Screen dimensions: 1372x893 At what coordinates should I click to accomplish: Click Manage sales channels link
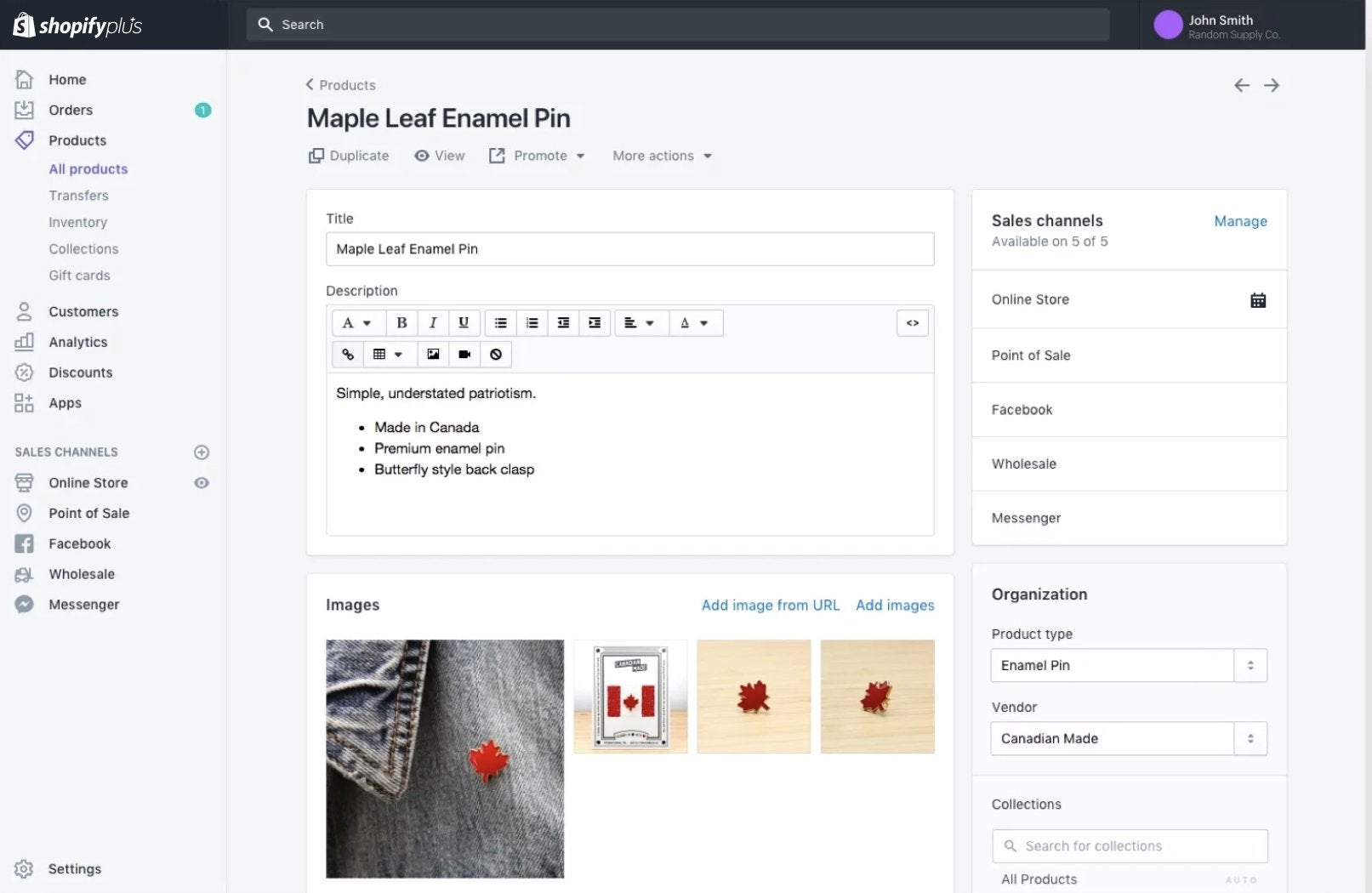(1240, 222)
